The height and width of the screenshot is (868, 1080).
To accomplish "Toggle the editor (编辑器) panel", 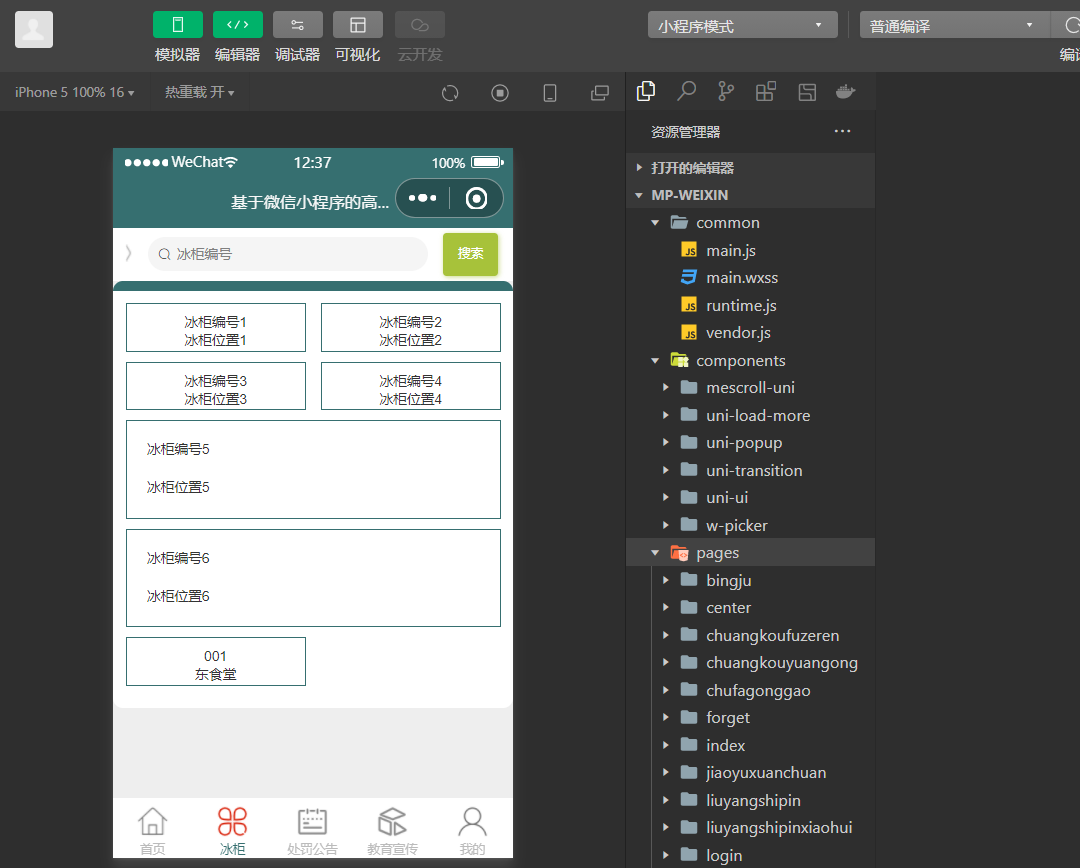I will [x=238, y=25].
